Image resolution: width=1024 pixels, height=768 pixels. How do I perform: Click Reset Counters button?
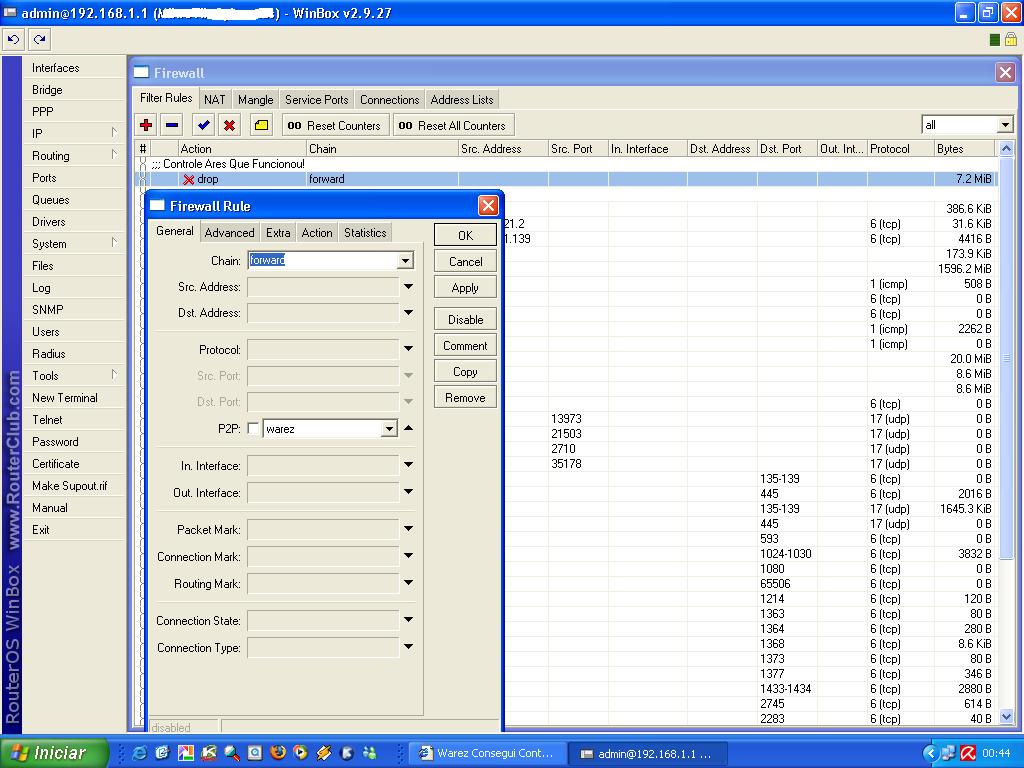tap(336, 125)
